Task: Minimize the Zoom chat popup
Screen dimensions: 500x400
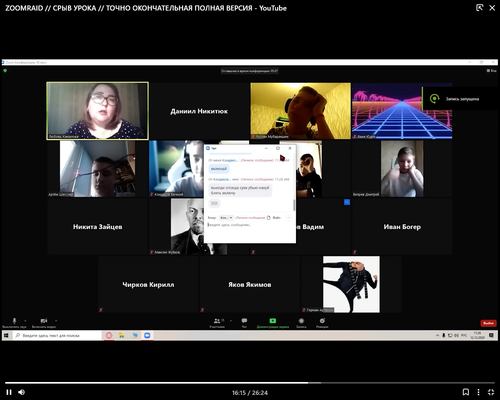Action: [266, 148]
